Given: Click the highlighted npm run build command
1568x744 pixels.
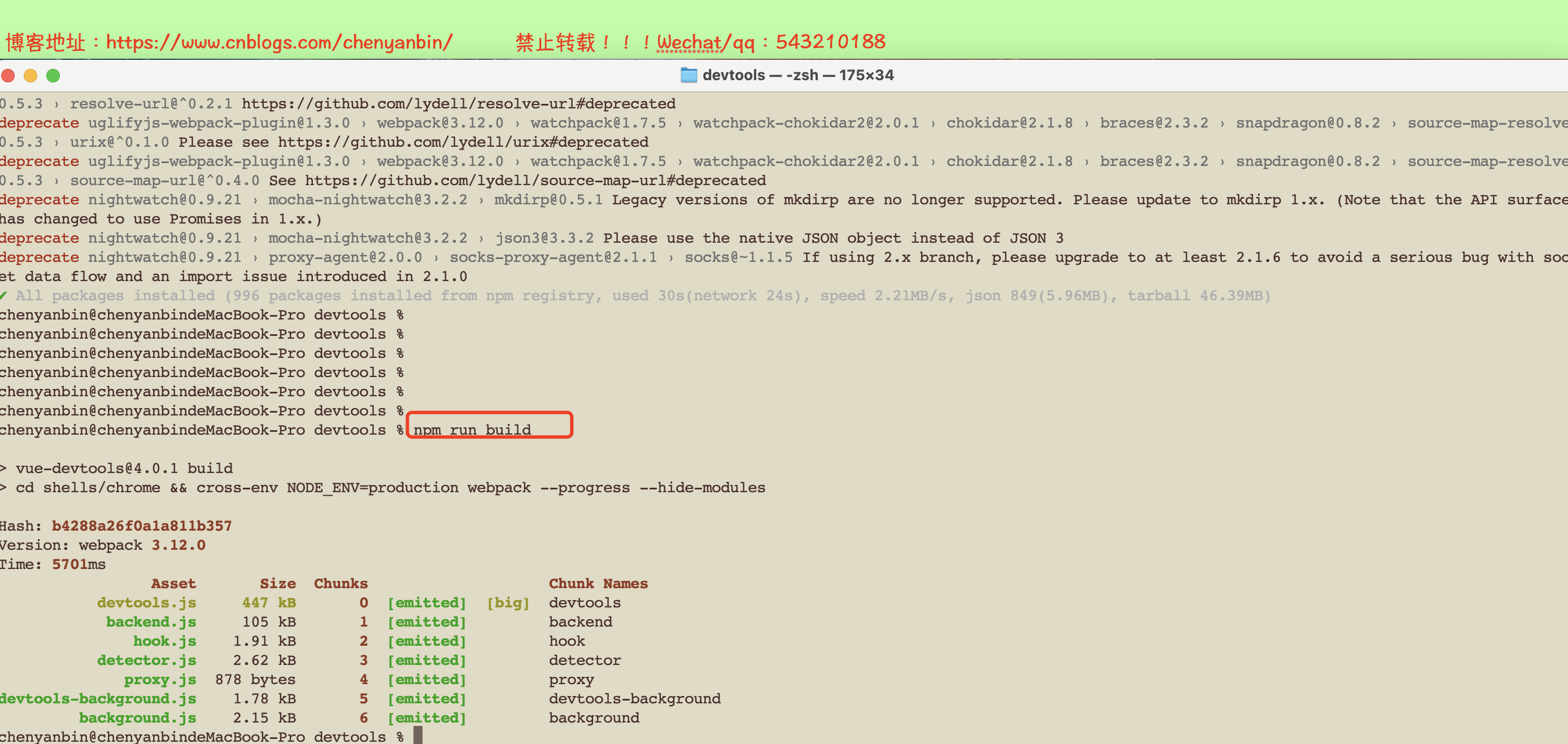Looking at the screenshot, I should click(472, 430).
